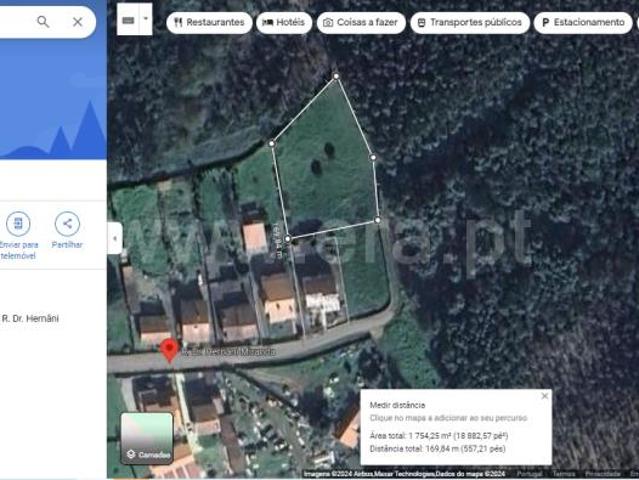639x480 pixels.
Task: Click the search magnifier icon
Action: coord(43,21)
